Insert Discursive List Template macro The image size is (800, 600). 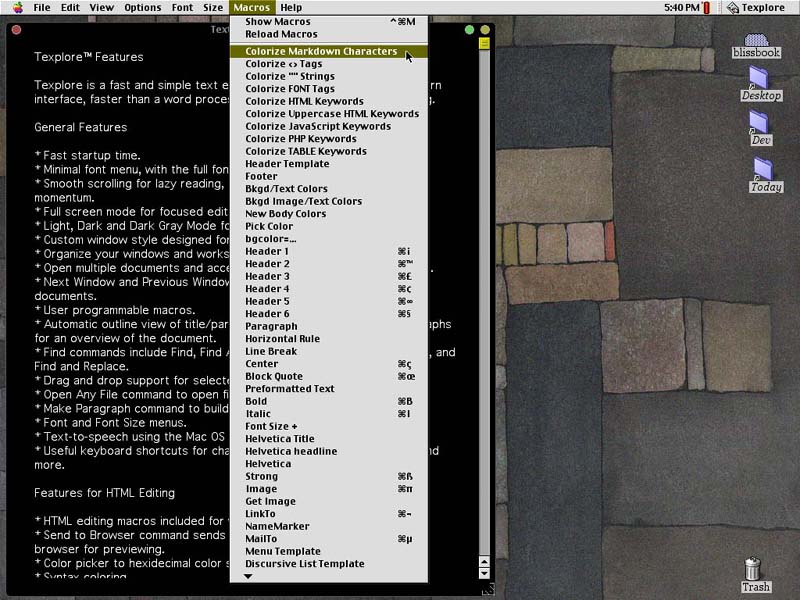(329, 564)
